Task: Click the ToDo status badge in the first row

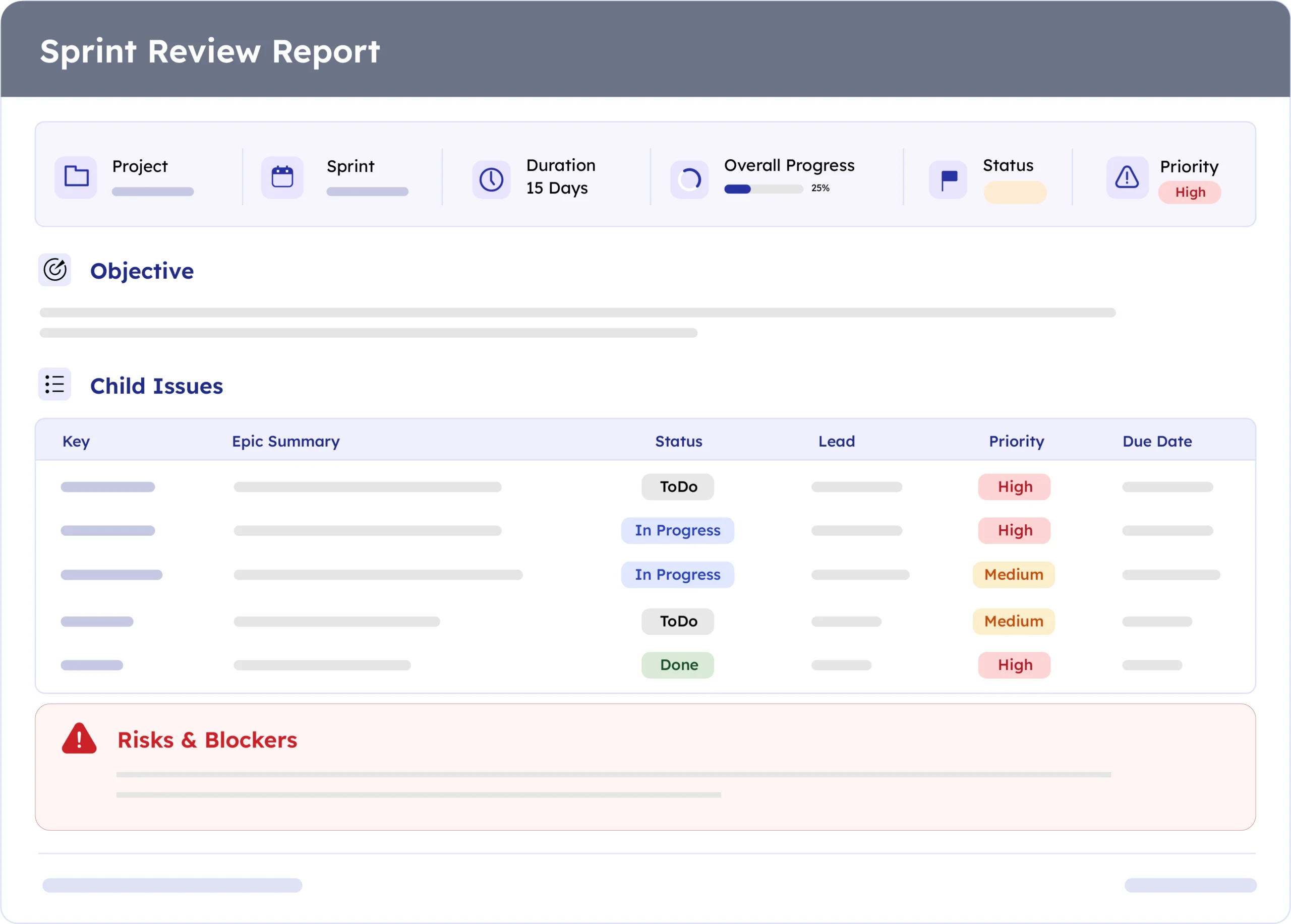Action: [x=678, y=486]
